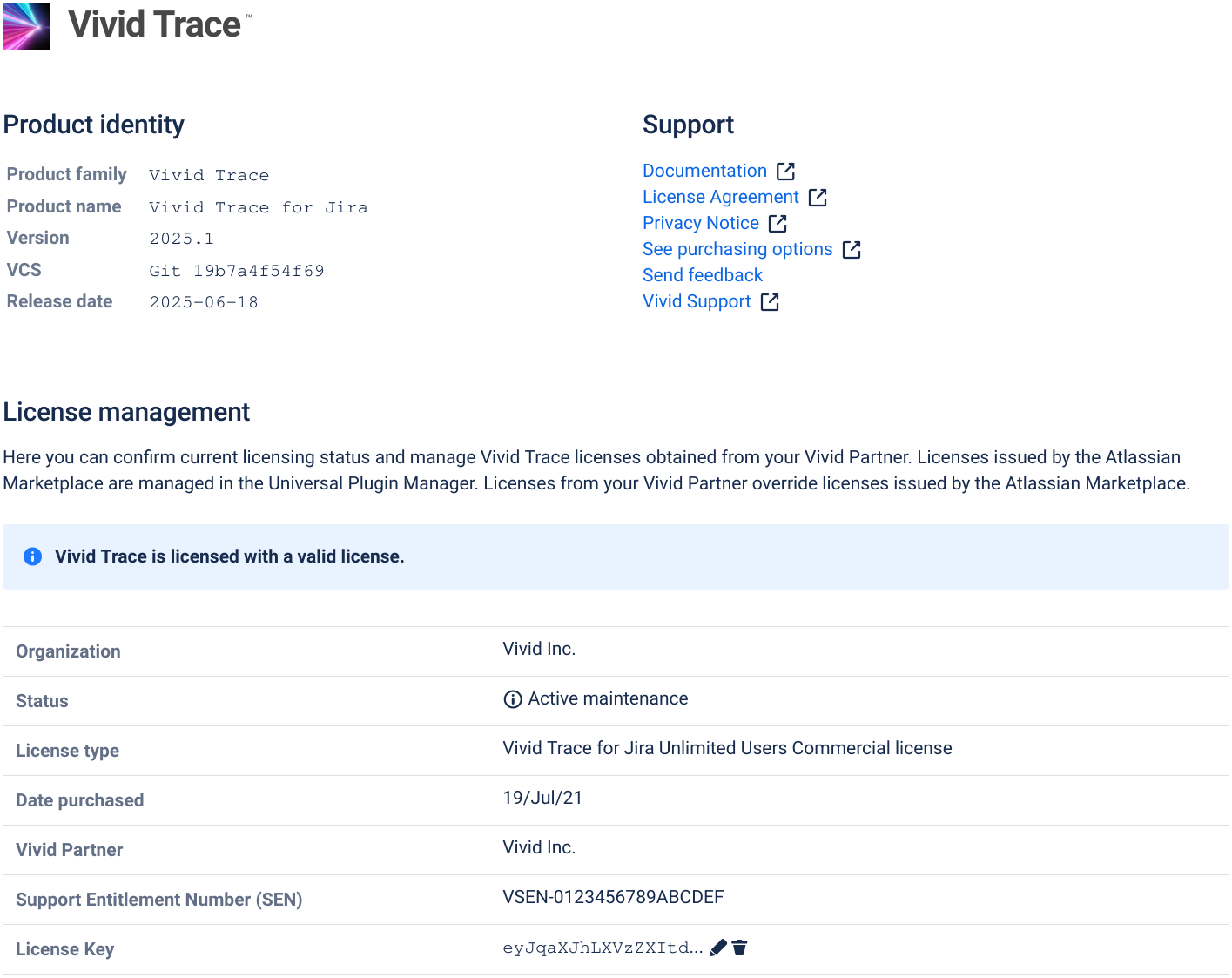Click the 'Organization' row label
This screenshot has width=1232, height=978.
(68, 651)
